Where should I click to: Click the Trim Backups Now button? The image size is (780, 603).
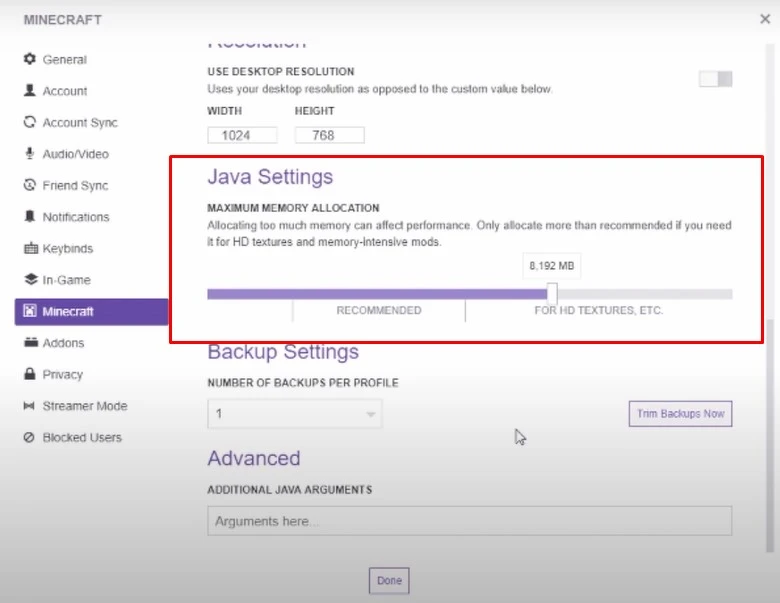[680, 413]
